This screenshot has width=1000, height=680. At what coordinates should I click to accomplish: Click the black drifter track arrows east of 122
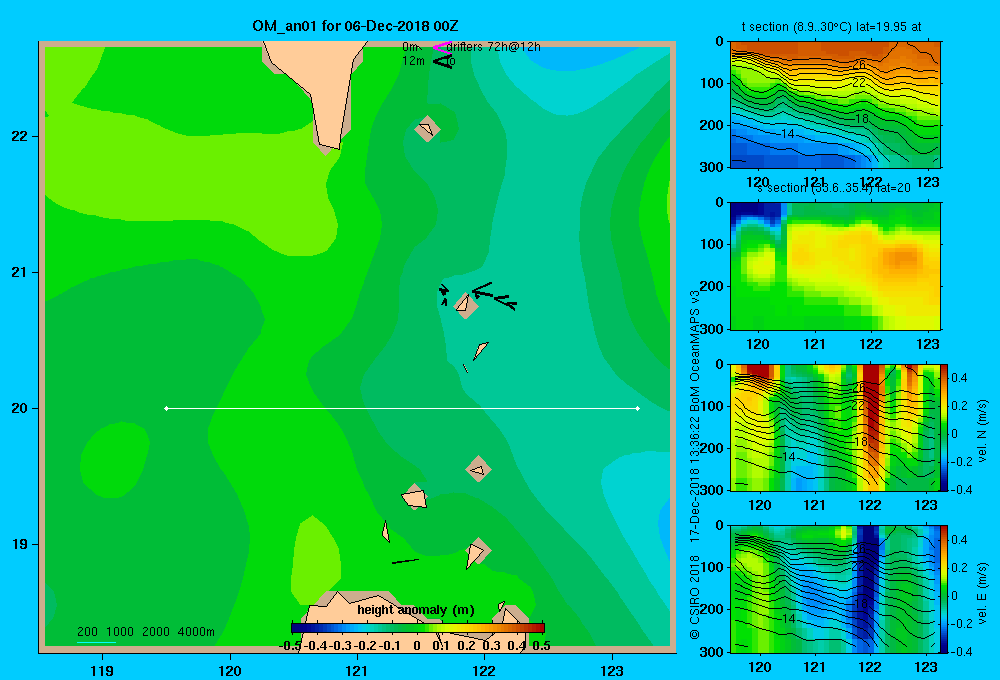pyautogui.click(x=494, y=296)
